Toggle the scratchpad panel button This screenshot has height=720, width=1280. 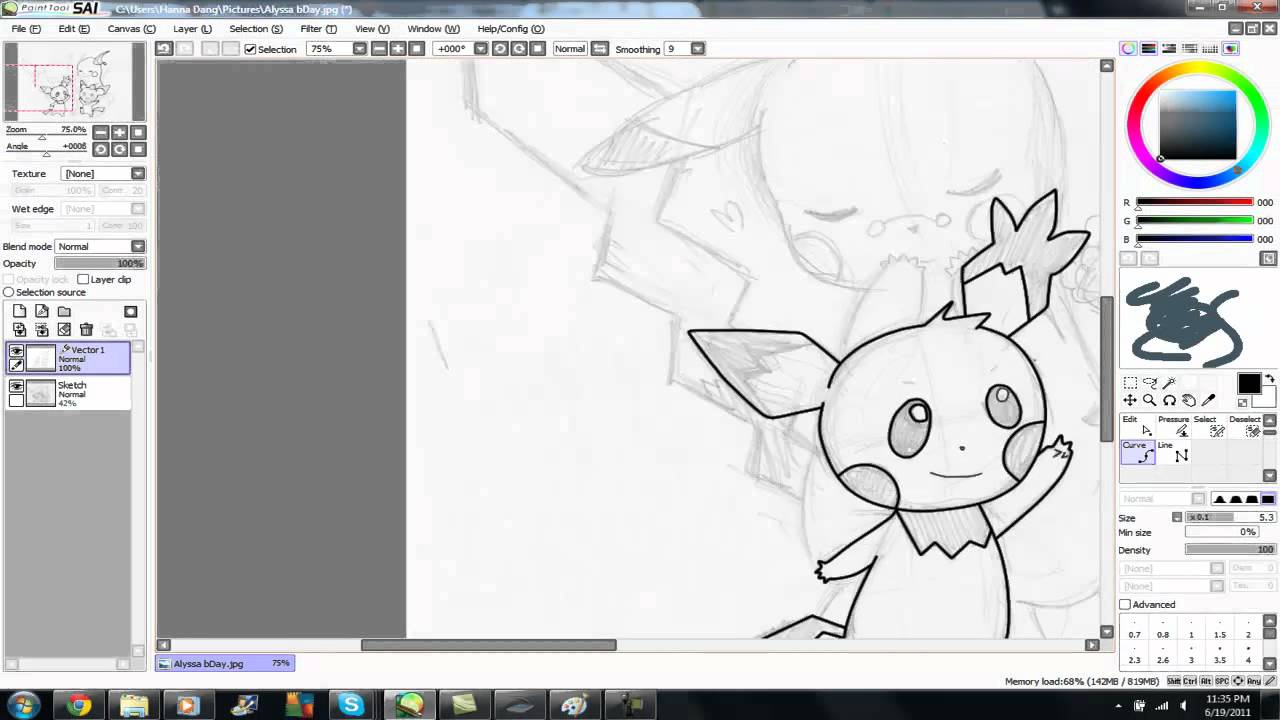point(1231,49)
